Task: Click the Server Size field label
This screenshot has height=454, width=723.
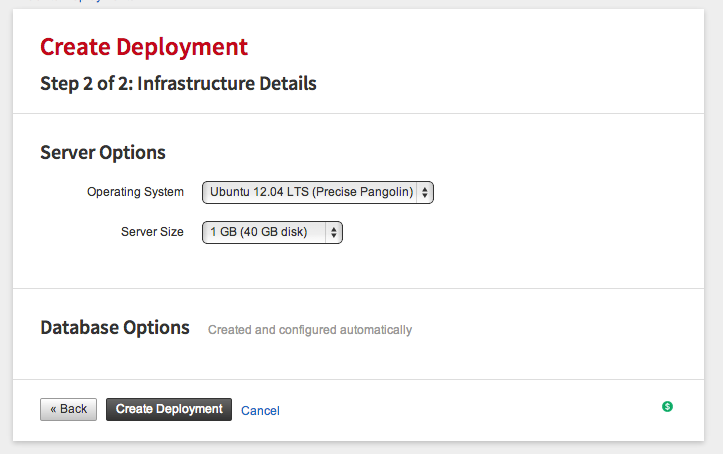Action: coord(152,232)
